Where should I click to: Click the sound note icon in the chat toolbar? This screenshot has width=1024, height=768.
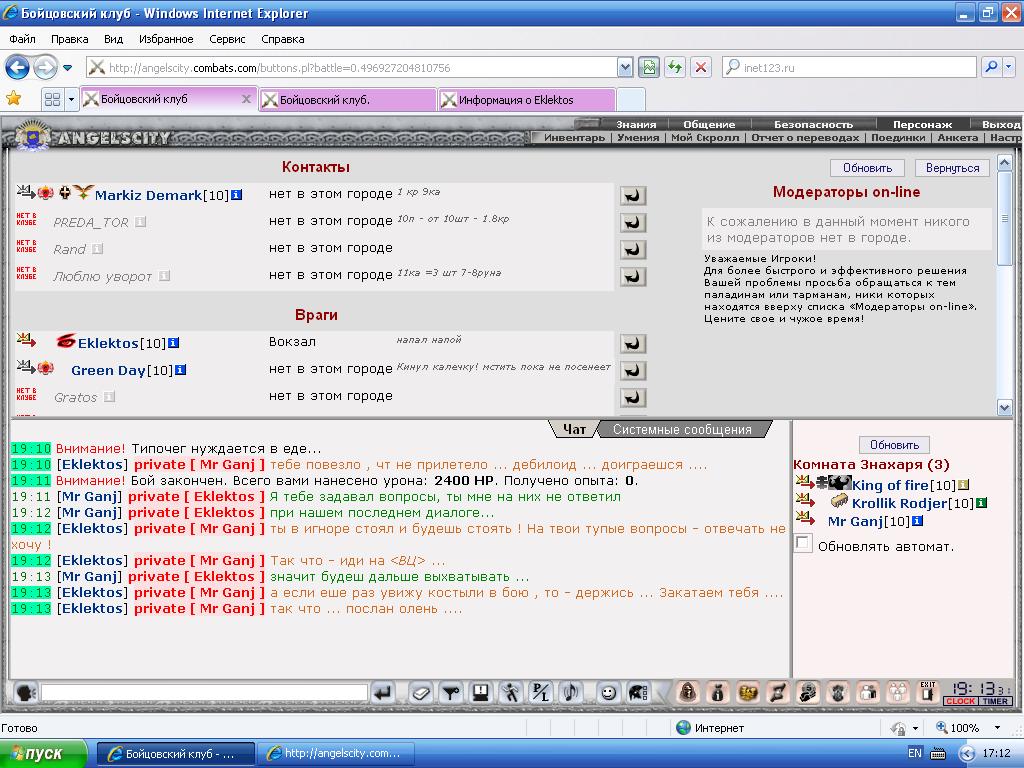(x=571, y=693)
